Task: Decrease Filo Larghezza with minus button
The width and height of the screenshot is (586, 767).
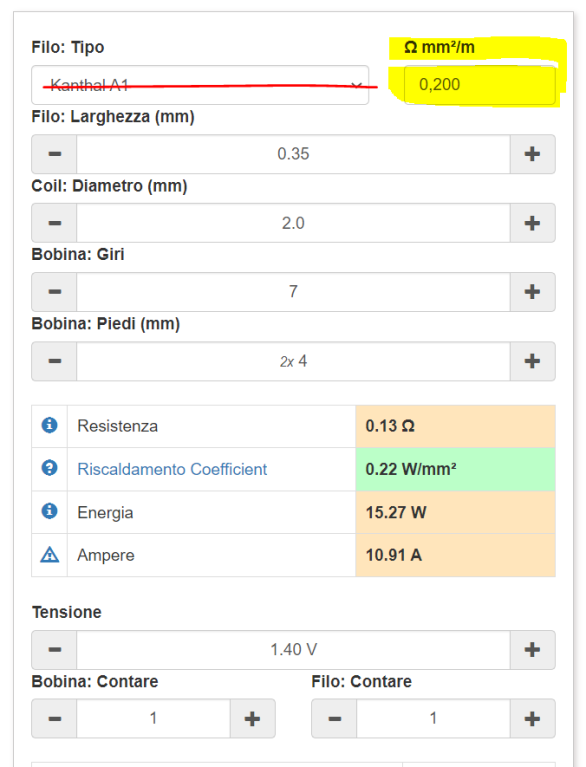Action: (54, 154)
